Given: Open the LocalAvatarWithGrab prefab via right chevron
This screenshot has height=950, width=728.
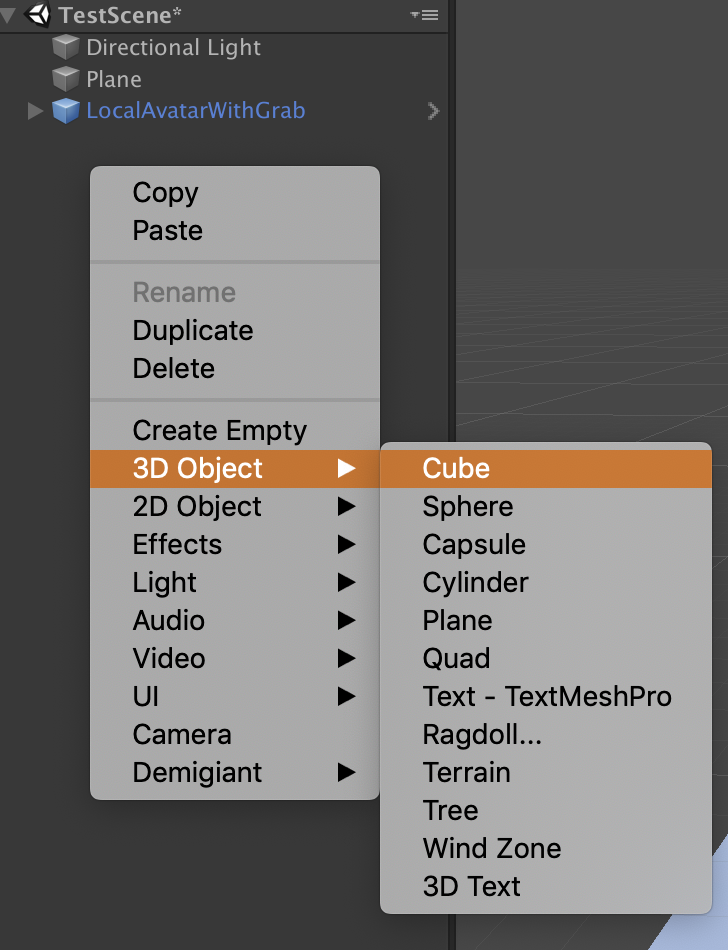Looking at the screenshot, I should click(x=433, y=111).
